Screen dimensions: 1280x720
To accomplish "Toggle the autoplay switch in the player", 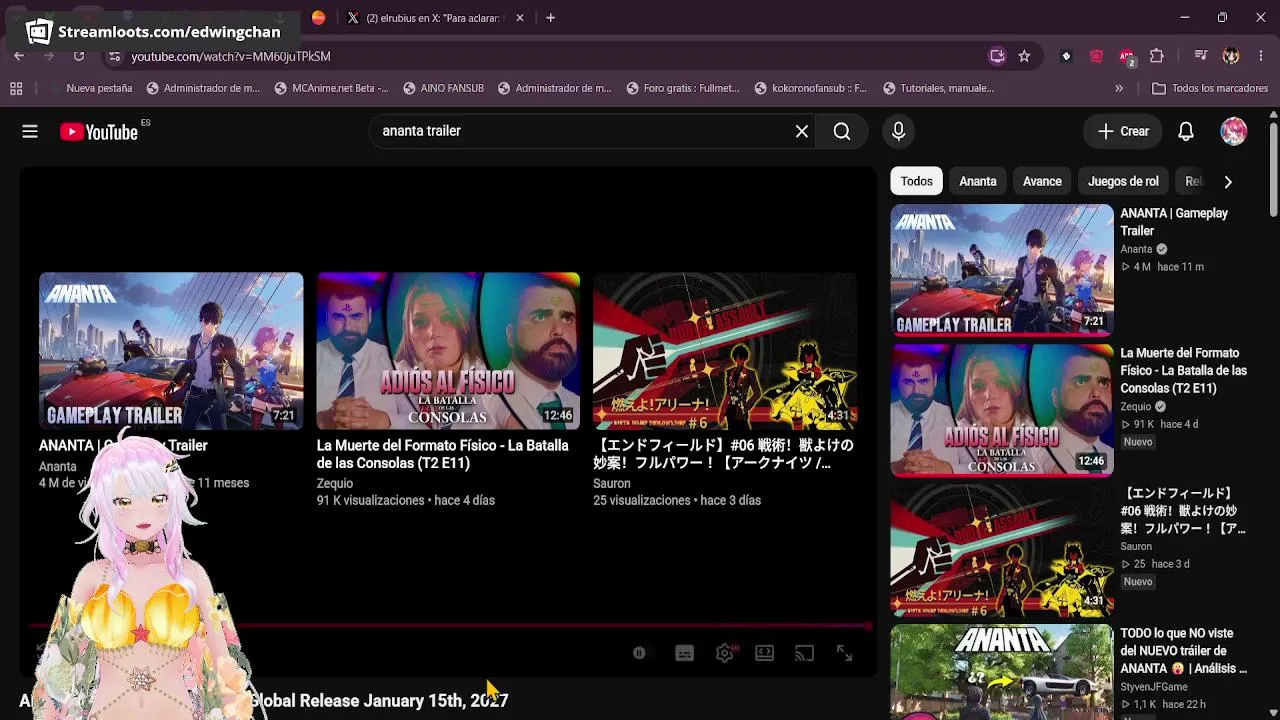I will [640, 653].
